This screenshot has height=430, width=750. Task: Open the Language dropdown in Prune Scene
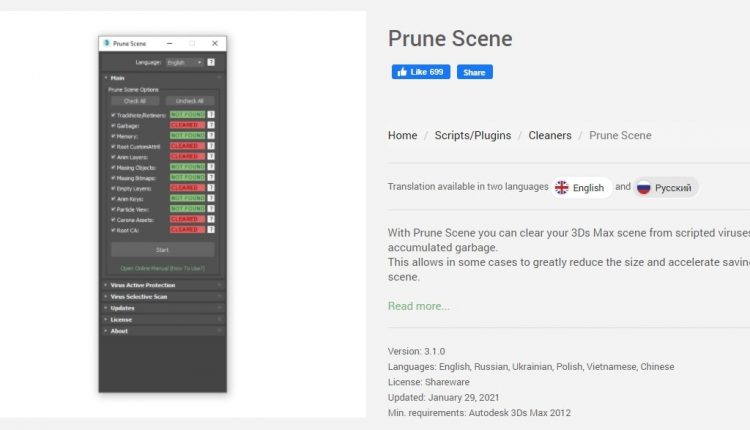click(184, 62)
